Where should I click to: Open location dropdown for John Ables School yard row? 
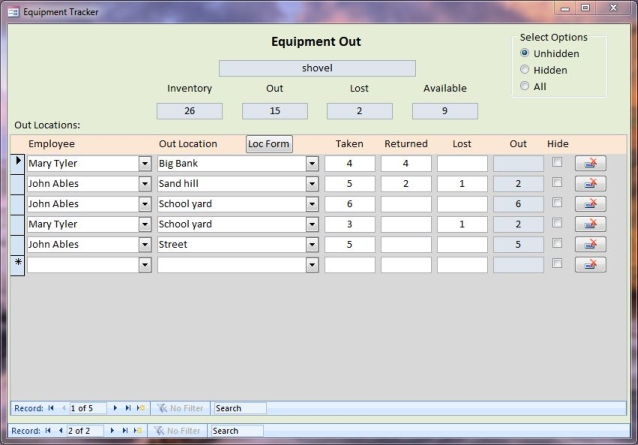pyautogui.click(x=312, y=204)
